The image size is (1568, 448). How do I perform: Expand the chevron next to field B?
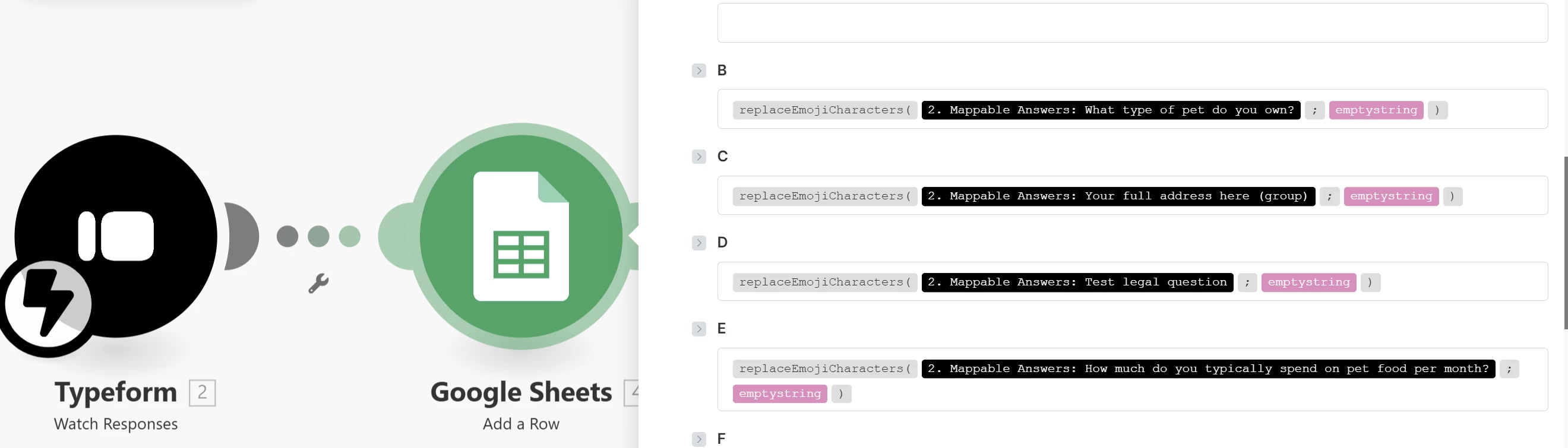[699, 71]
